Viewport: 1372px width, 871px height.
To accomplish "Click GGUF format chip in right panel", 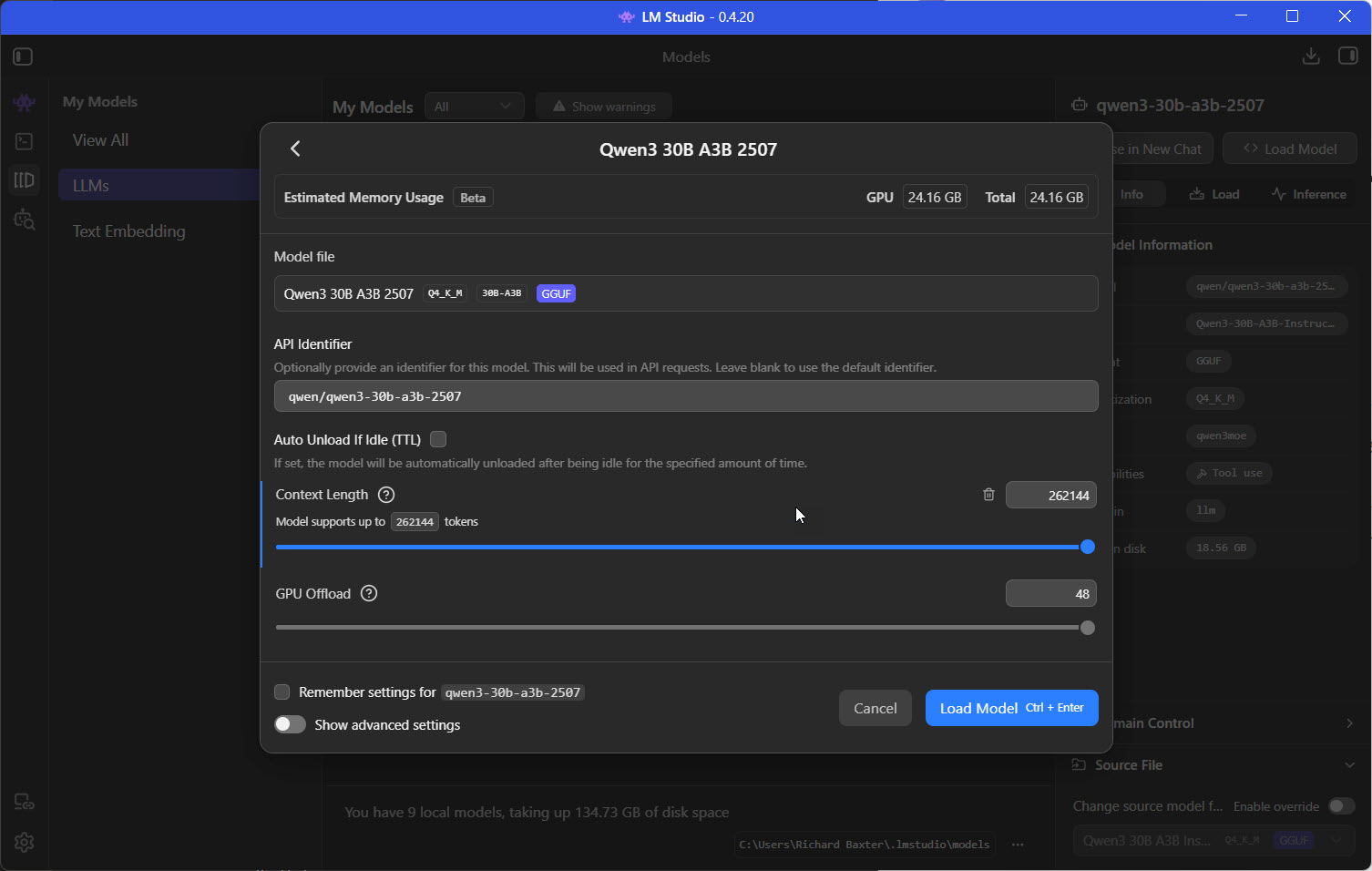I will 1208,361.
